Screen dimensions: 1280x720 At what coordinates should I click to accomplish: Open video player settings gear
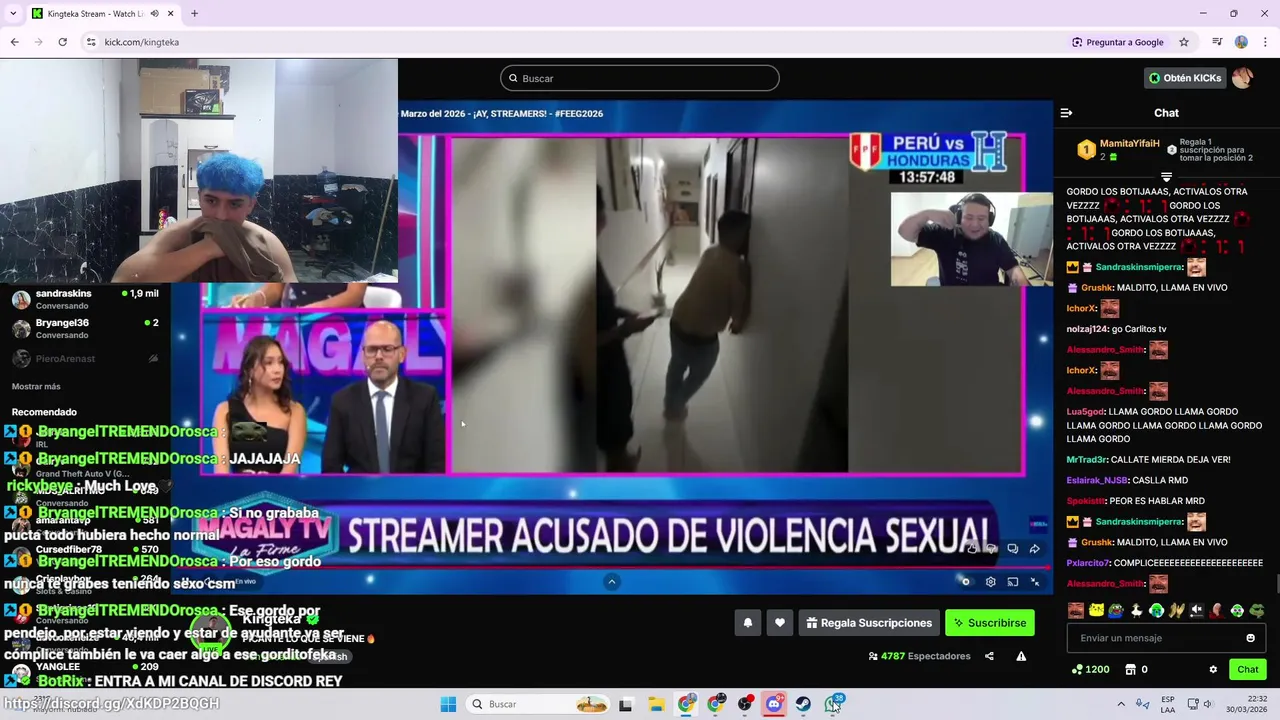(x=990, y=582)
